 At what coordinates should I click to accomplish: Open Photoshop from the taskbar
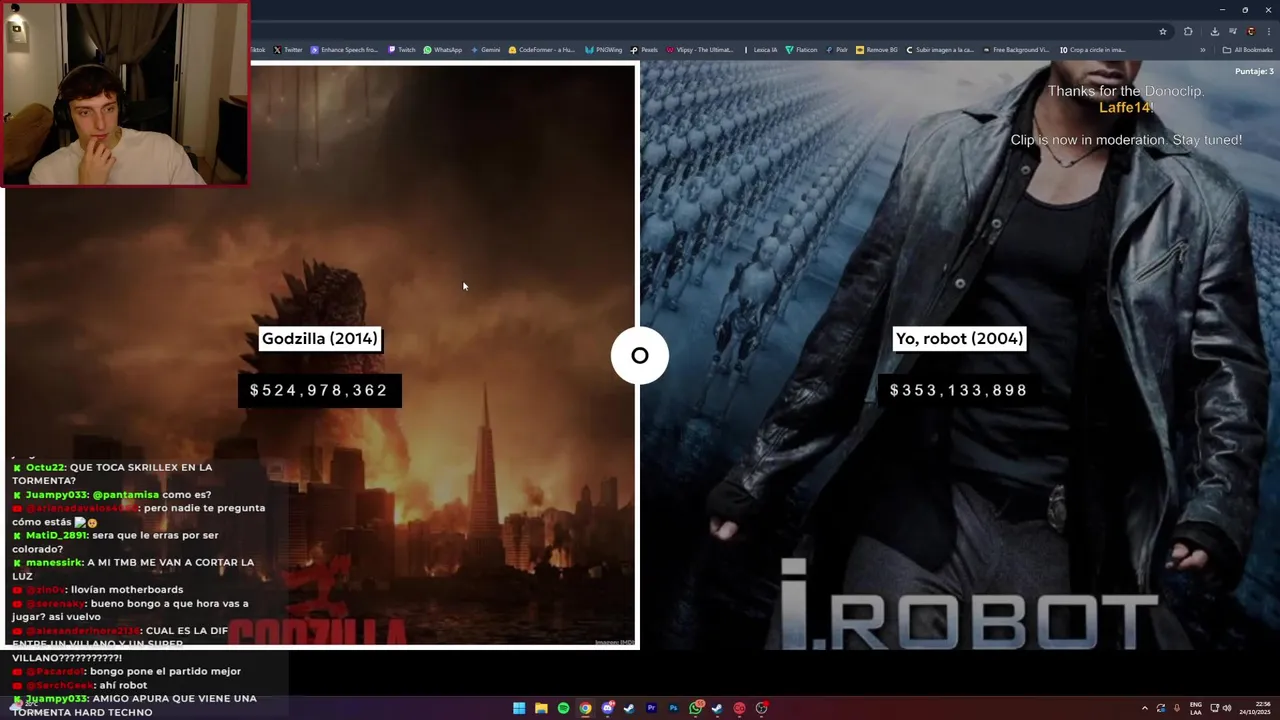[x=673, y=708]
